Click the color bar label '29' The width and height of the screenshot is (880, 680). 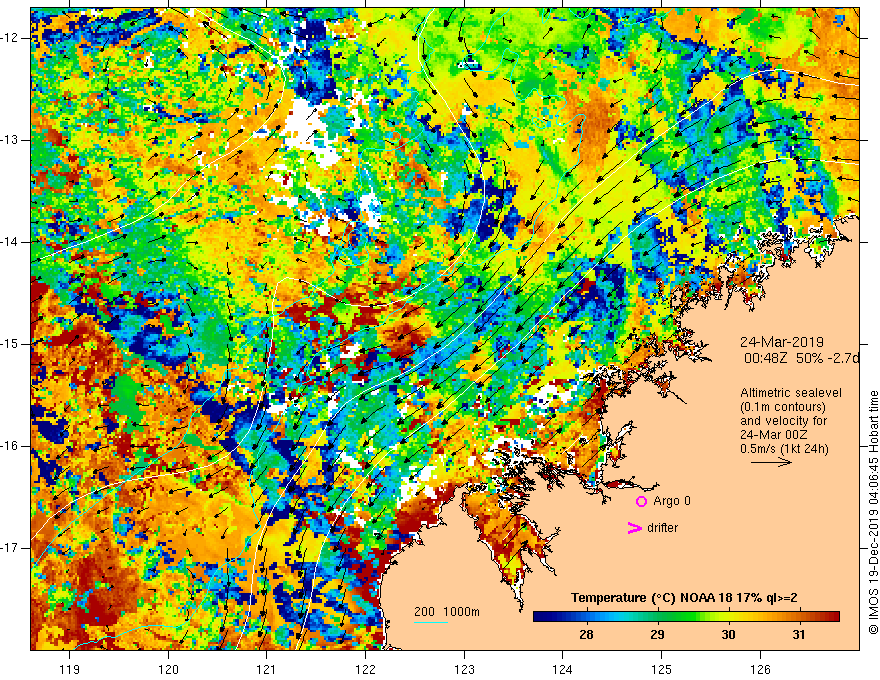tap(657, 635)
